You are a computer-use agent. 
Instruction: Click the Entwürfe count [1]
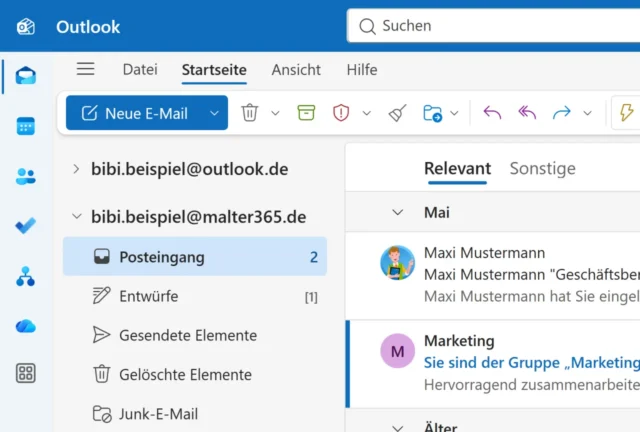311,297
